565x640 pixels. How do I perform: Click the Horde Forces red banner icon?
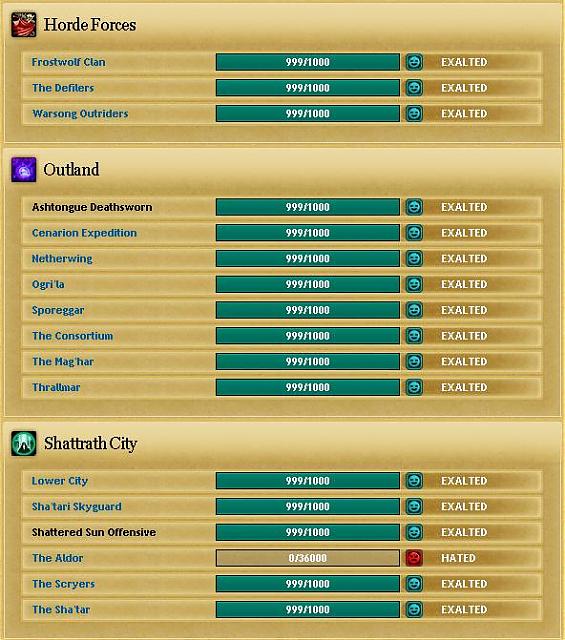click(24, 25)
